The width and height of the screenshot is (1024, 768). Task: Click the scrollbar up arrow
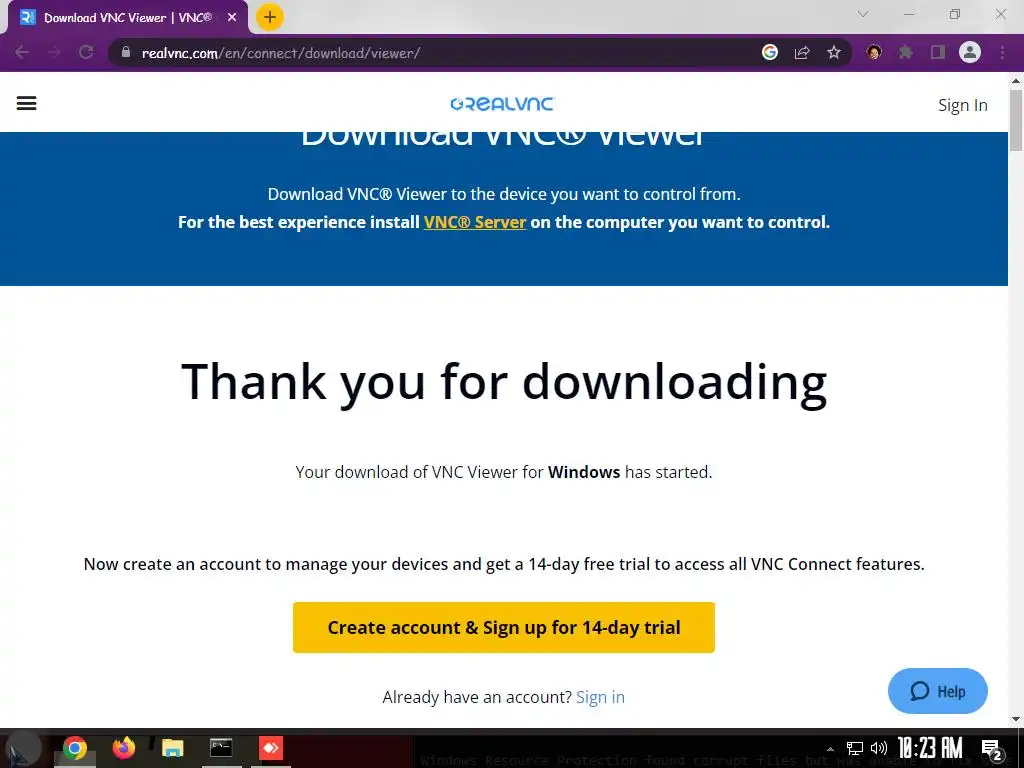point(1016,82)
